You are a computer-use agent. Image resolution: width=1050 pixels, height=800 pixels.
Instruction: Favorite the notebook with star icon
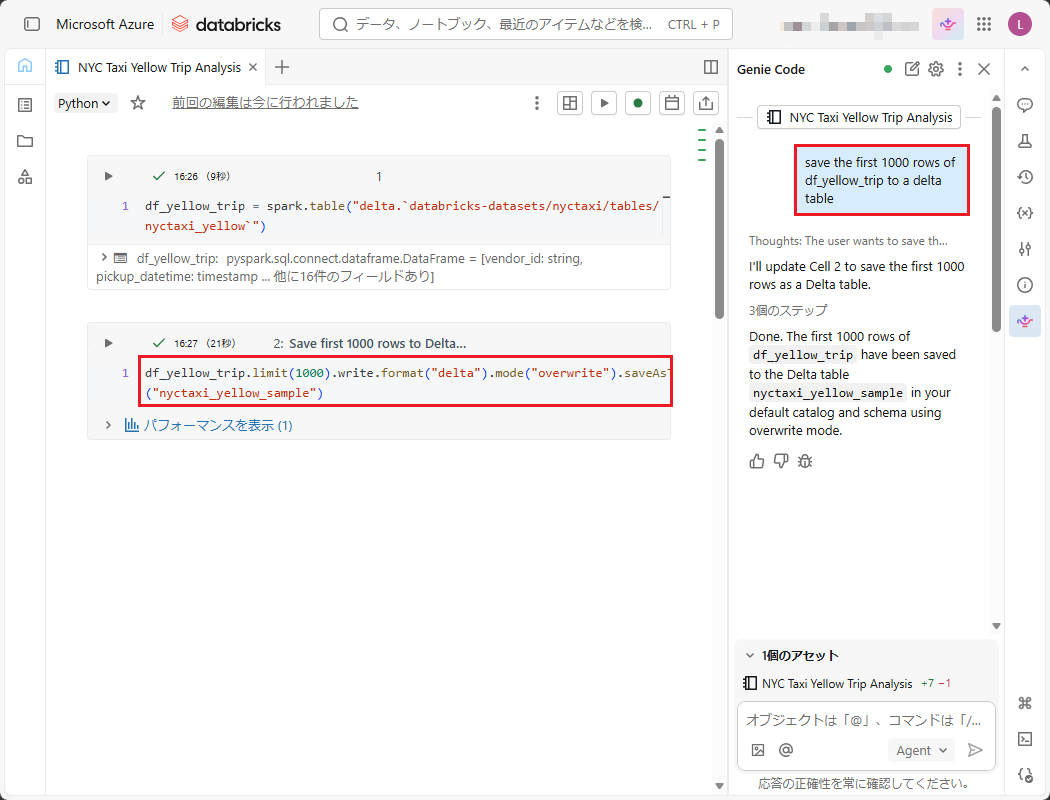(138, 103)
